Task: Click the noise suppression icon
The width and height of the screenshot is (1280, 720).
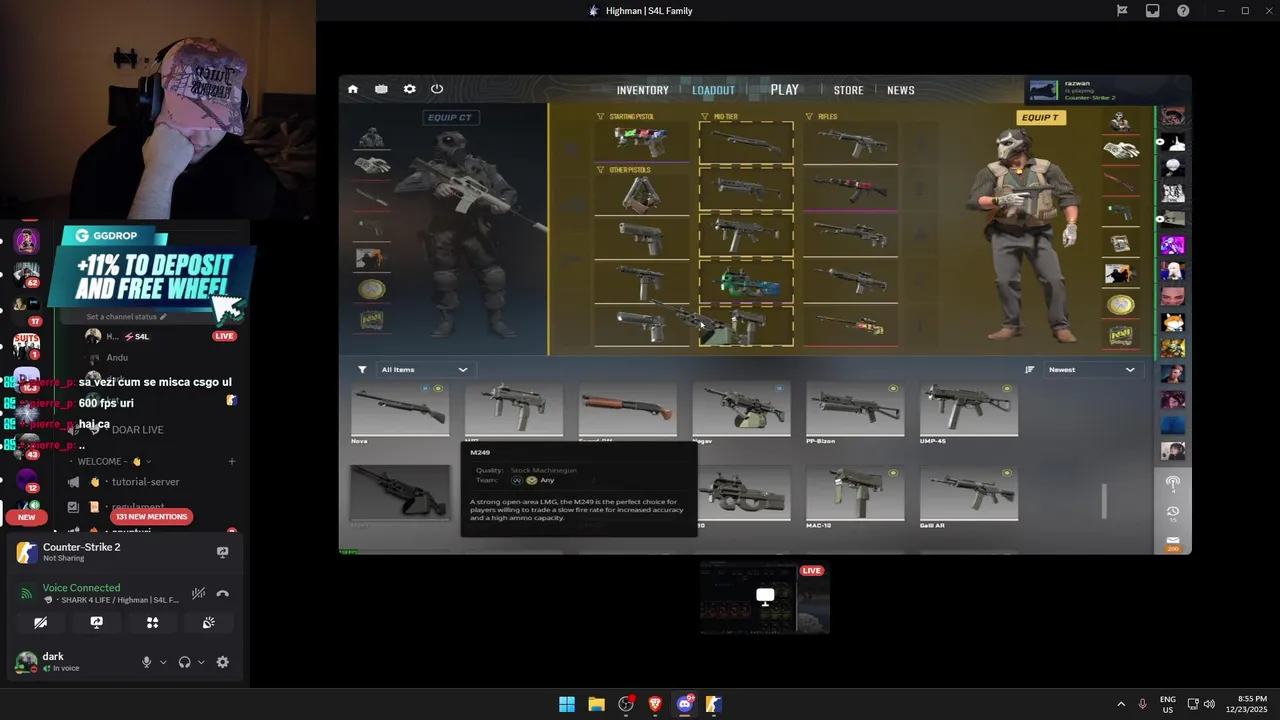Action: click(x=198, y=594)
